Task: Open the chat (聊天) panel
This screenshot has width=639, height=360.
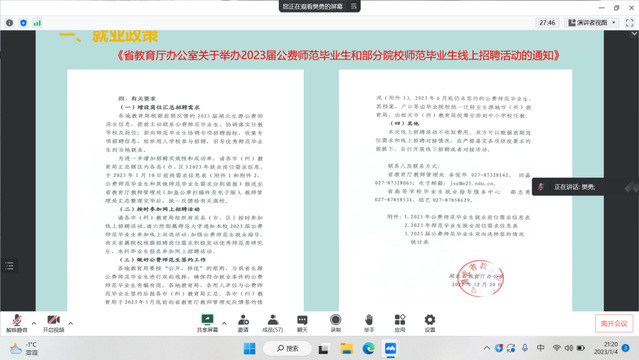Action: 302,324
